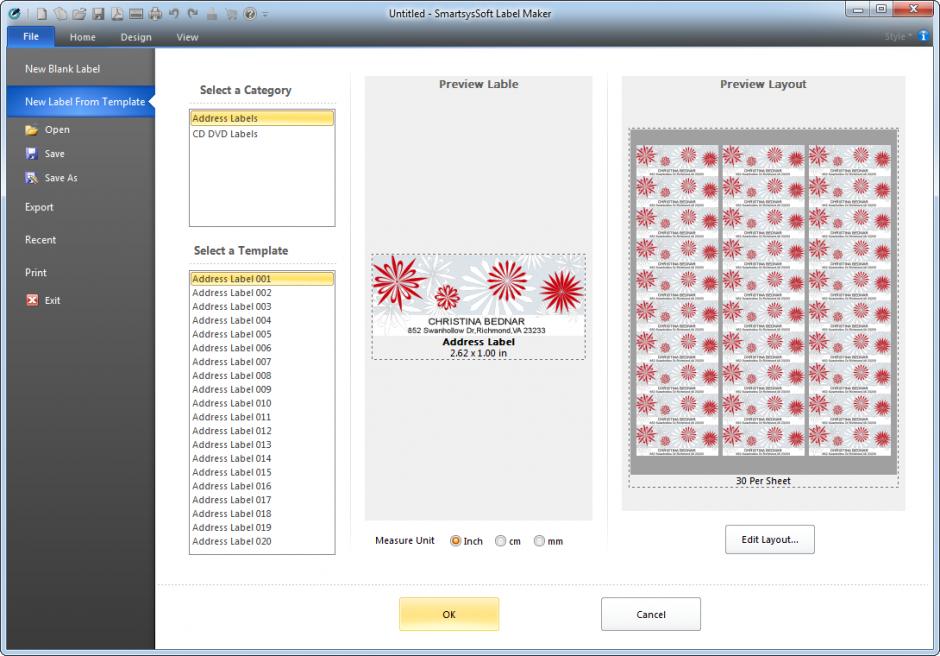Screen dimensions: 940x656
Task: Click the PDF export icon in toolbar
Action: point(116,13)
